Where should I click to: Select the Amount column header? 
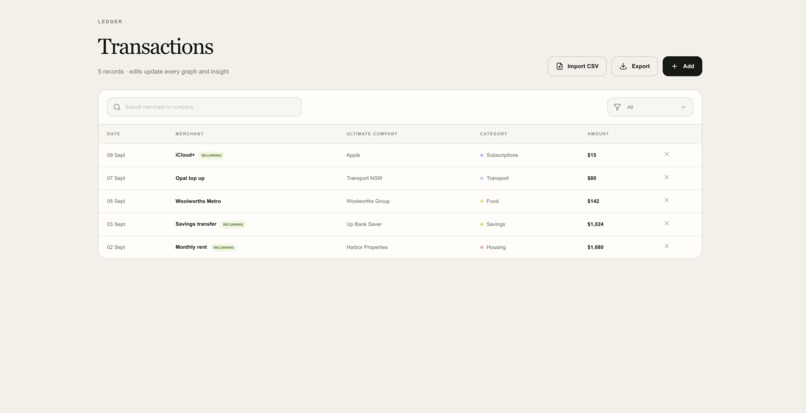click(x=598, y=134)
